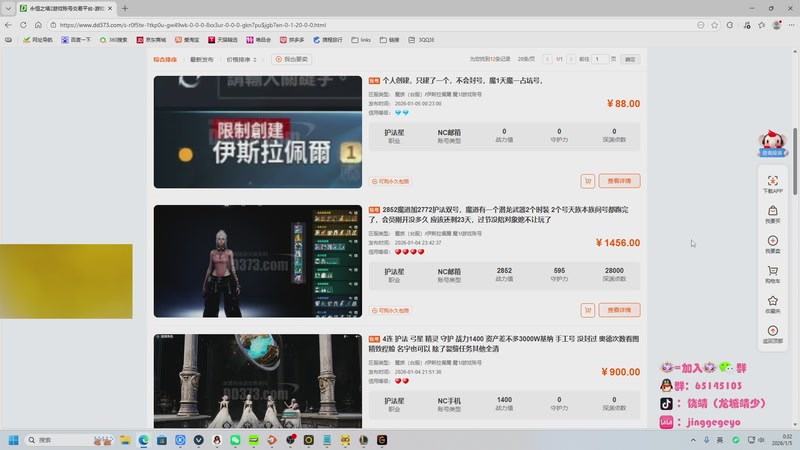Click the page number input field

(600, 59)
